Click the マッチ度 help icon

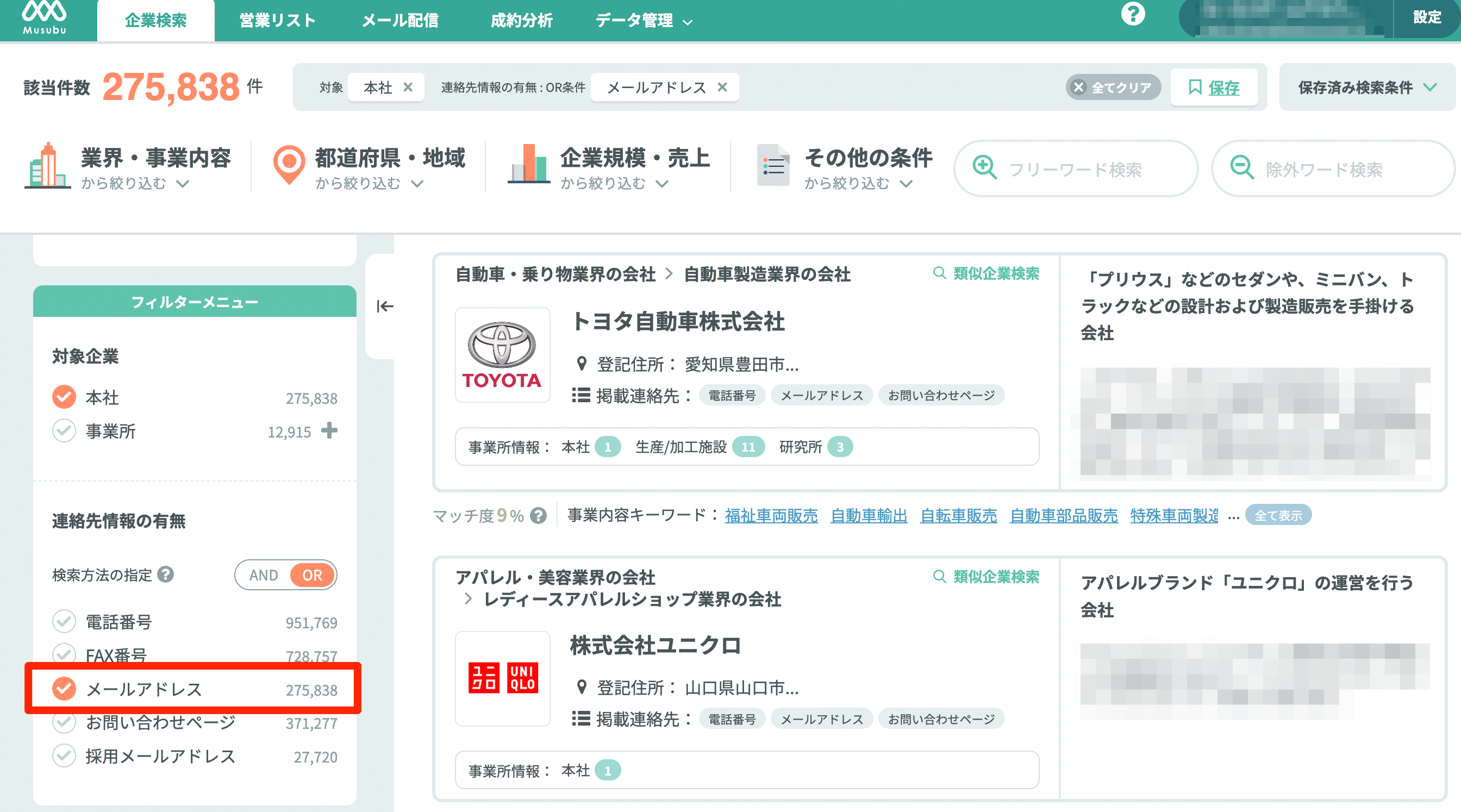(538, 515)
